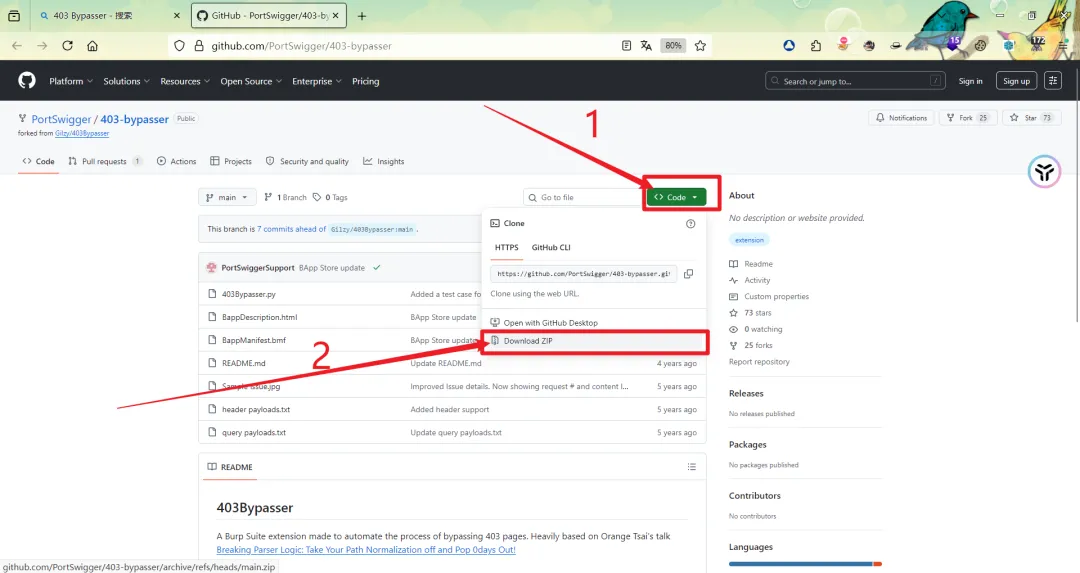Open list all tabs button
Screen dimensions: 1080x573
tap(14, 15)
